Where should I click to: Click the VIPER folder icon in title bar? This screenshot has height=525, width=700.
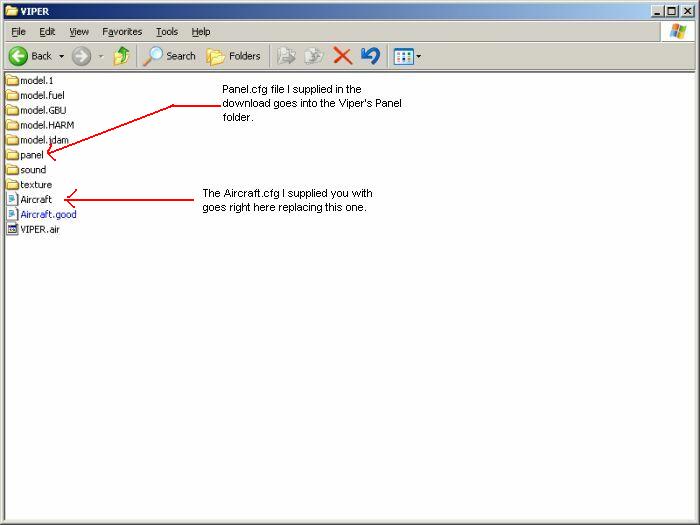pyautogui.click(x=11, y=11)
